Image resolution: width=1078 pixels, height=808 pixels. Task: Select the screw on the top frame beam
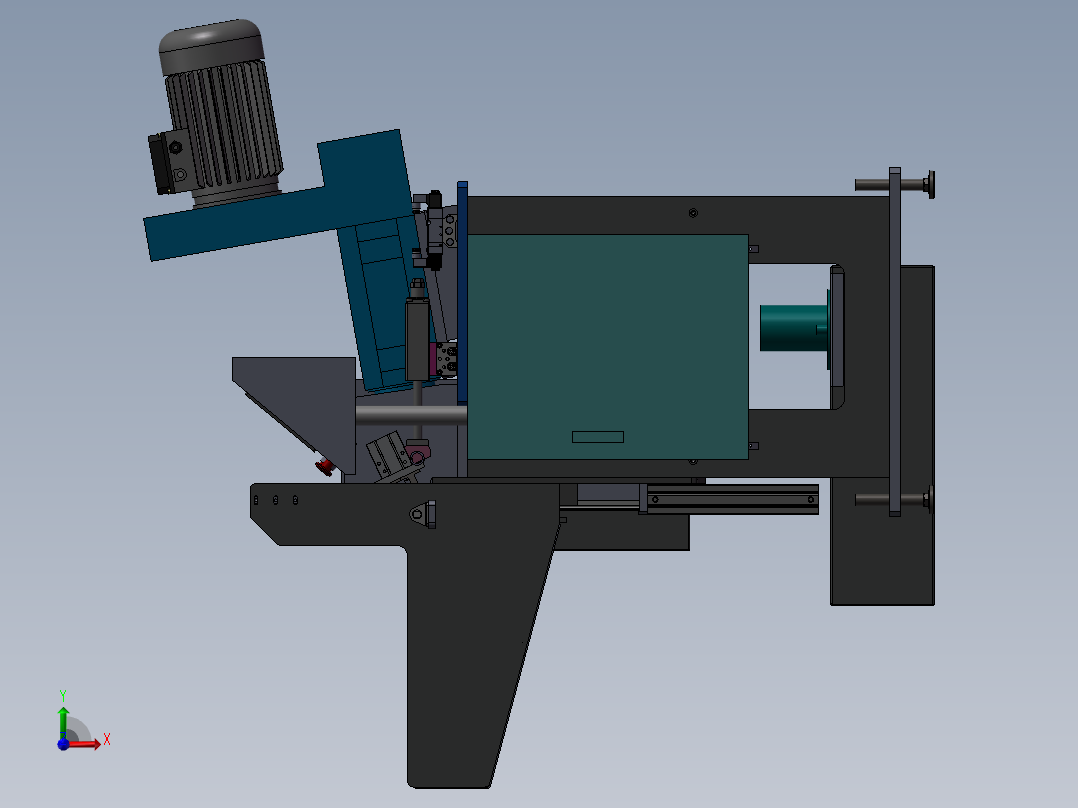pyautogui.click(x=693, y=213)
